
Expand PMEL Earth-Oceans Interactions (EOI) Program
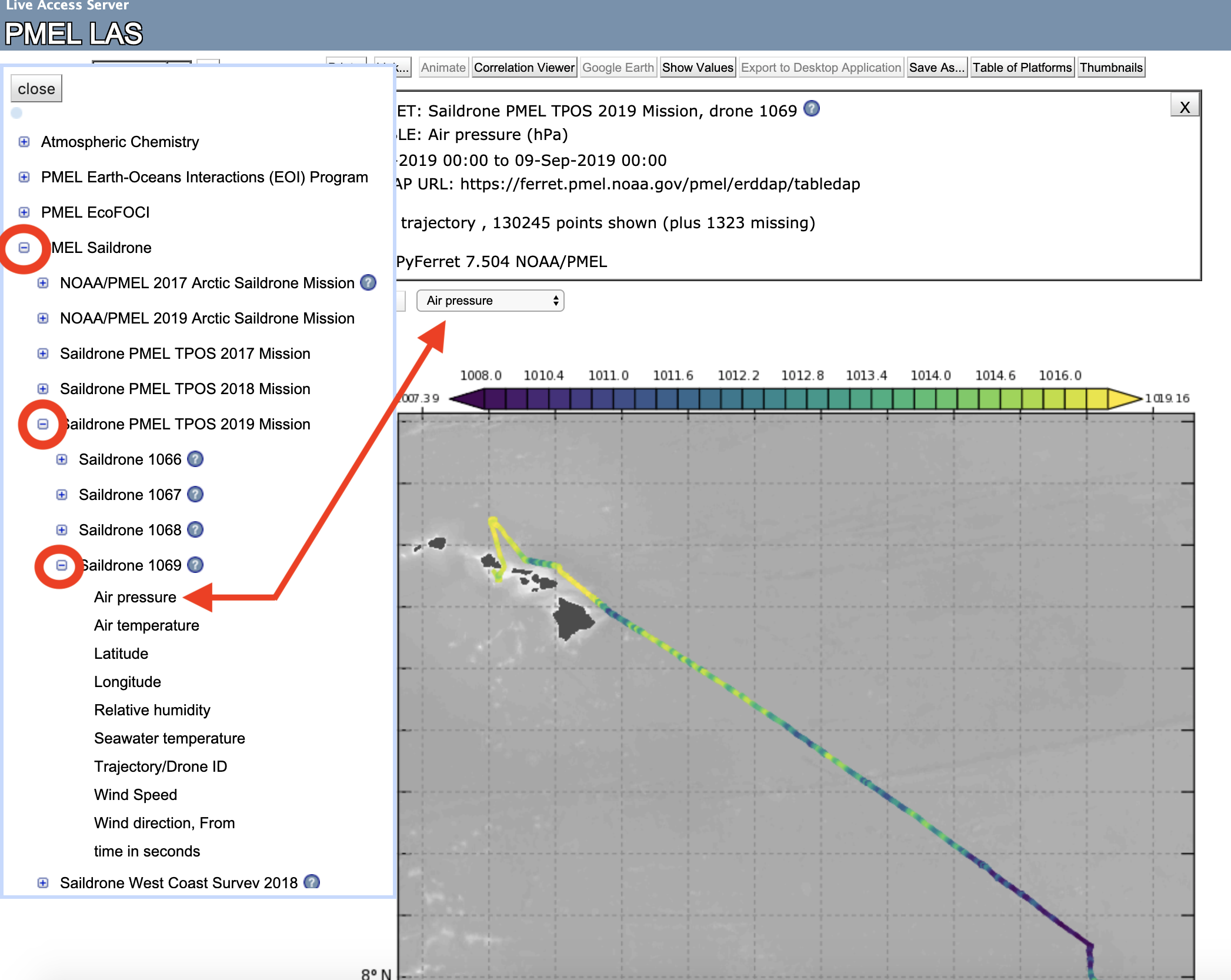pos(24,177)
